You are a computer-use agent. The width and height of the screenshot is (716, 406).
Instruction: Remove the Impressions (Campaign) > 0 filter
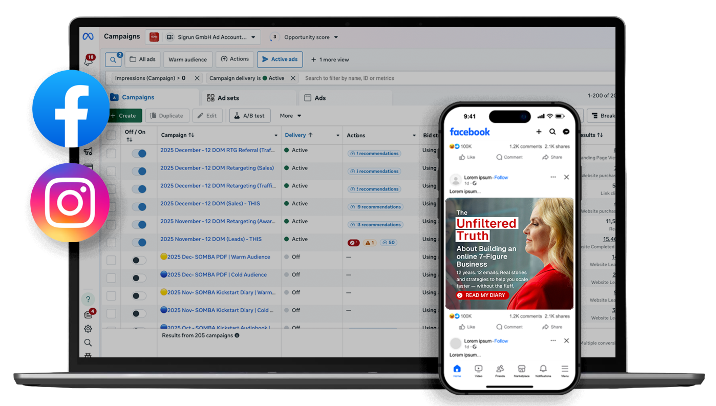[197, 78]
